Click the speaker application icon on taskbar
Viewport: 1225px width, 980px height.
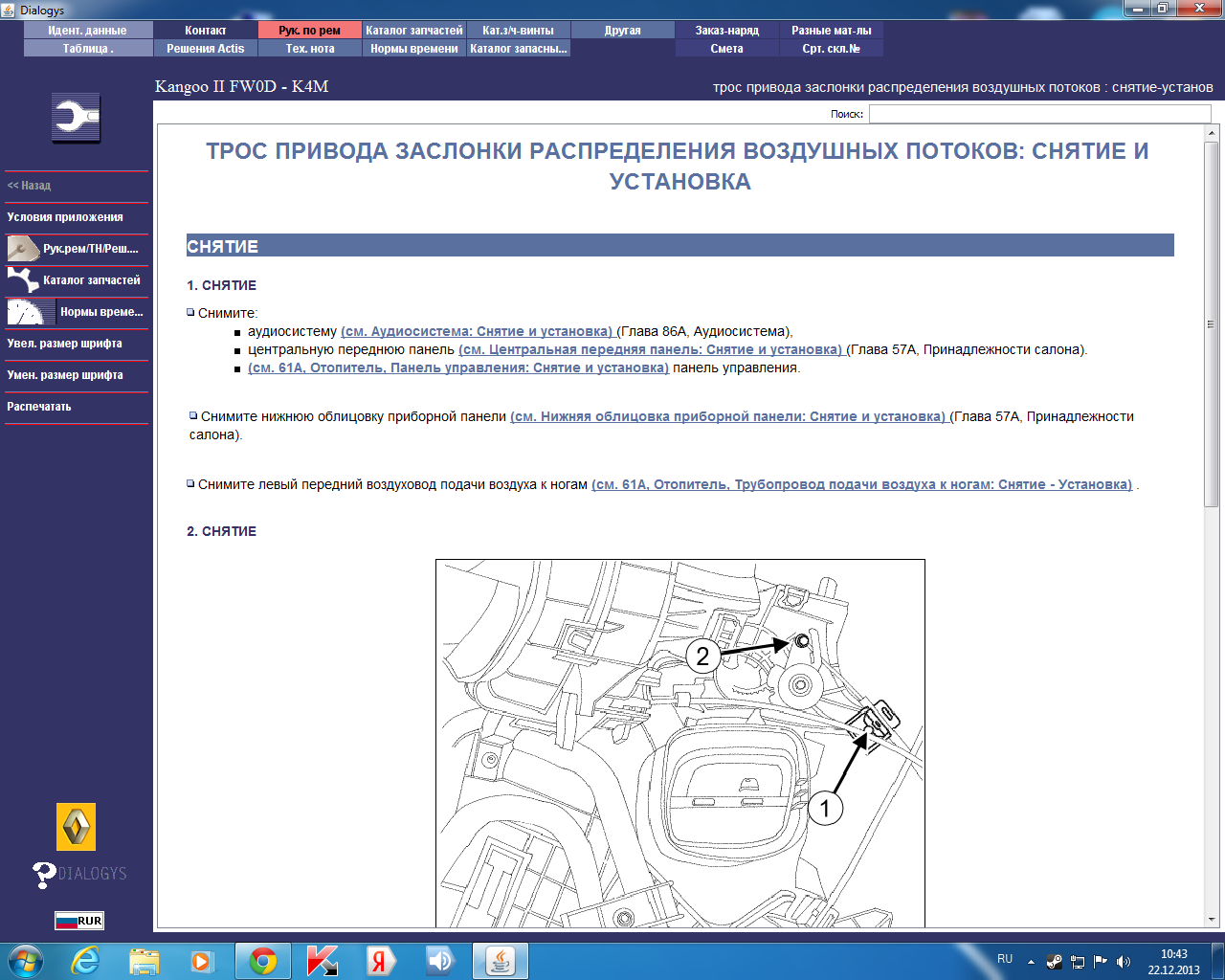[x=441, y=961]
